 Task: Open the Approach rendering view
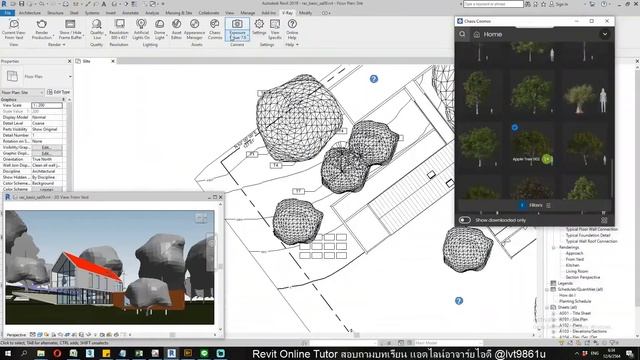[x=574, y=253]
